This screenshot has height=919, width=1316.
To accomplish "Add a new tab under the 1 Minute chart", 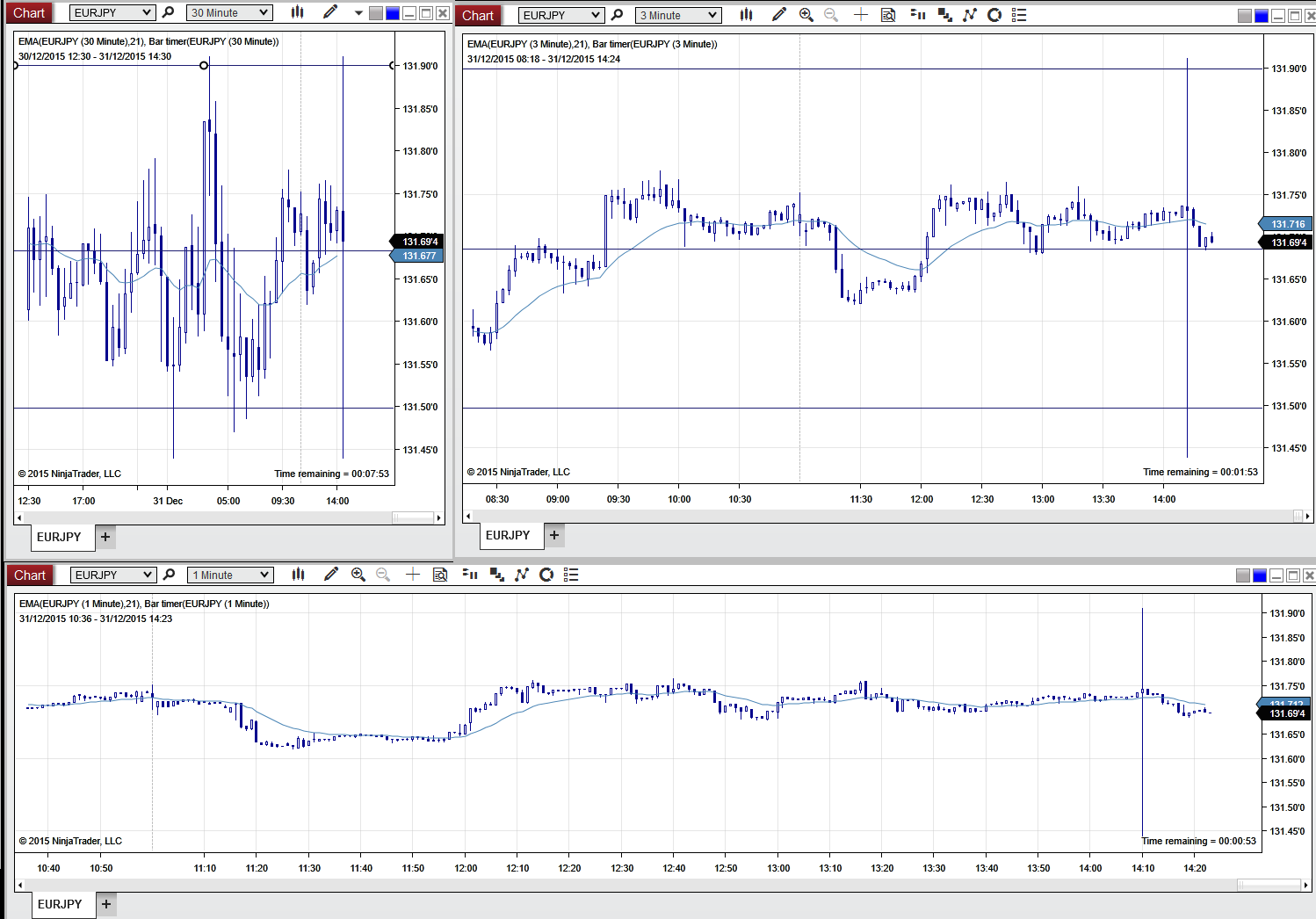I will pyautogui.click(x=106, y=904).
